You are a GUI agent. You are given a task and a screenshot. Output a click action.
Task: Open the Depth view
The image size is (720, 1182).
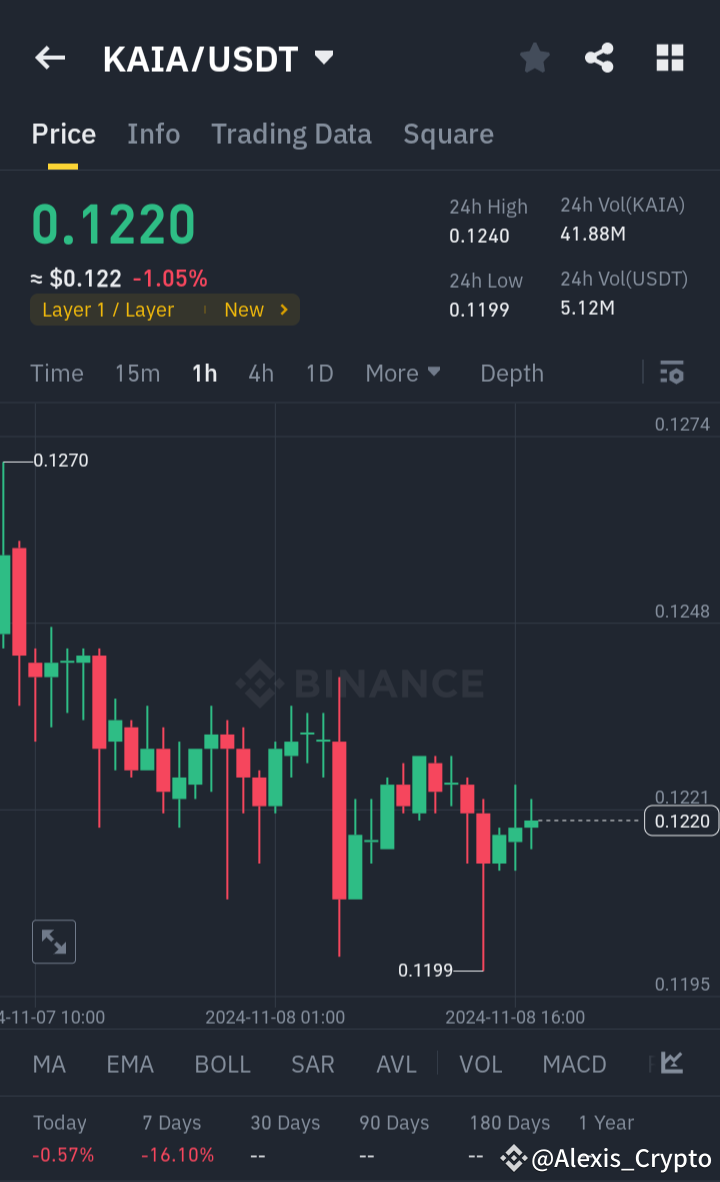pyautogui.click(x=511, y=372)
